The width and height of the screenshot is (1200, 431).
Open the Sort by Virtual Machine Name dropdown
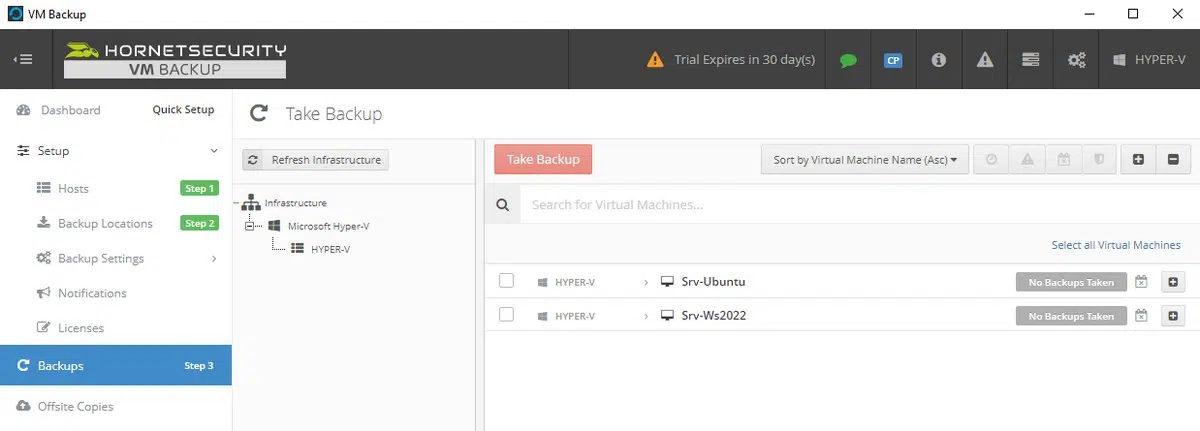864,160
